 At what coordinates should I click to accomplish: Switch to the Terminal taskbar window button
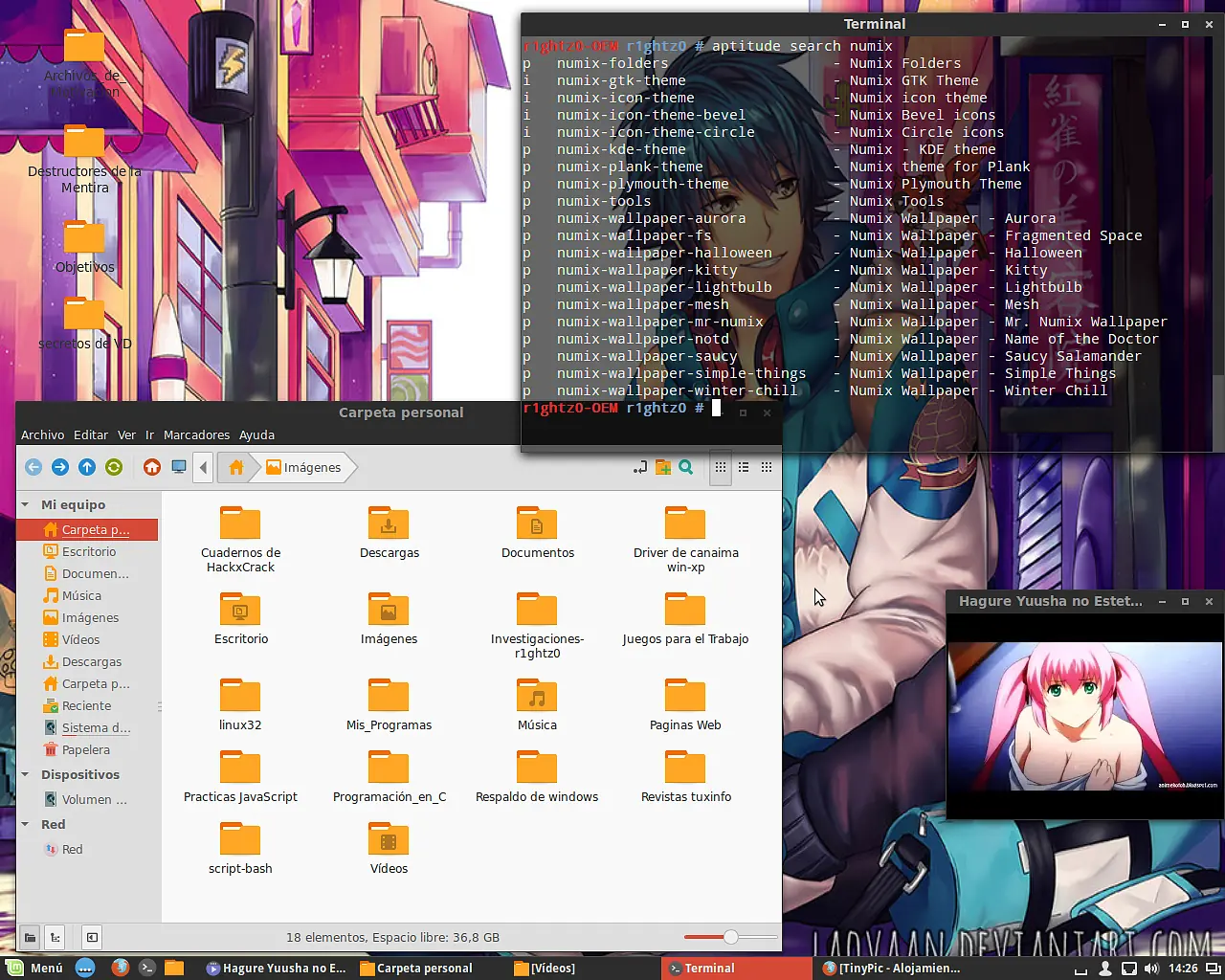click(737, 968)
